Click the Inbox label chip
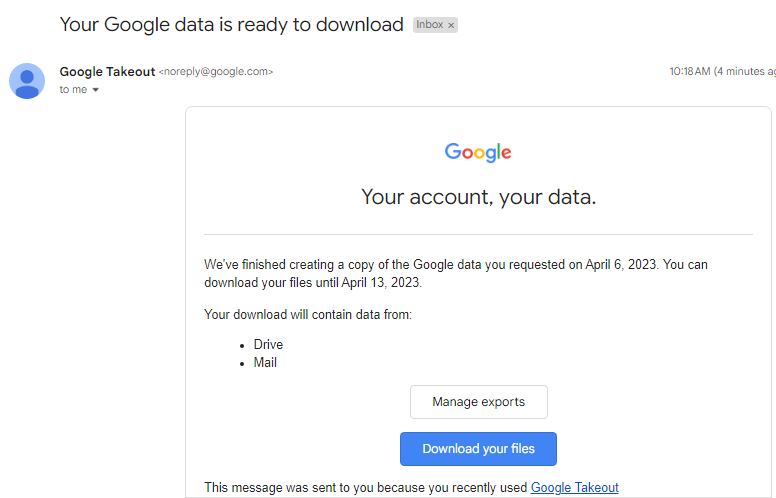776x498 pixels. pos(429,25)
